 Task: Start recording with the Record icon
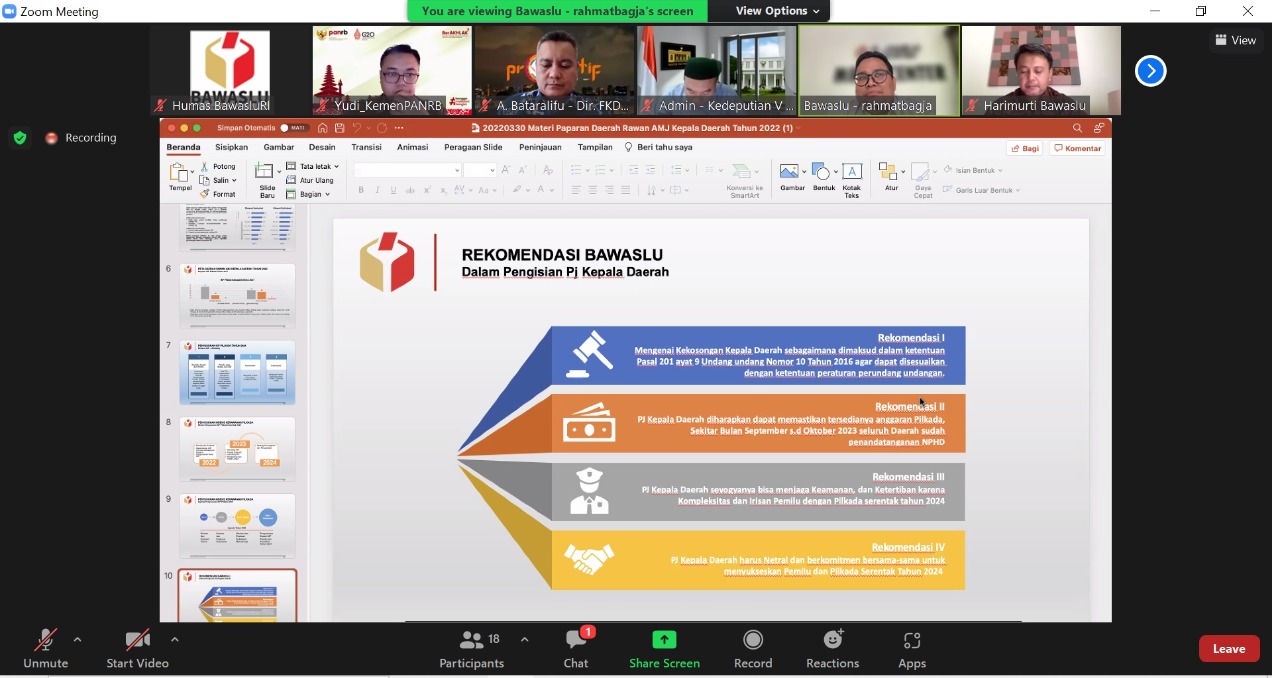coord(753,641)
